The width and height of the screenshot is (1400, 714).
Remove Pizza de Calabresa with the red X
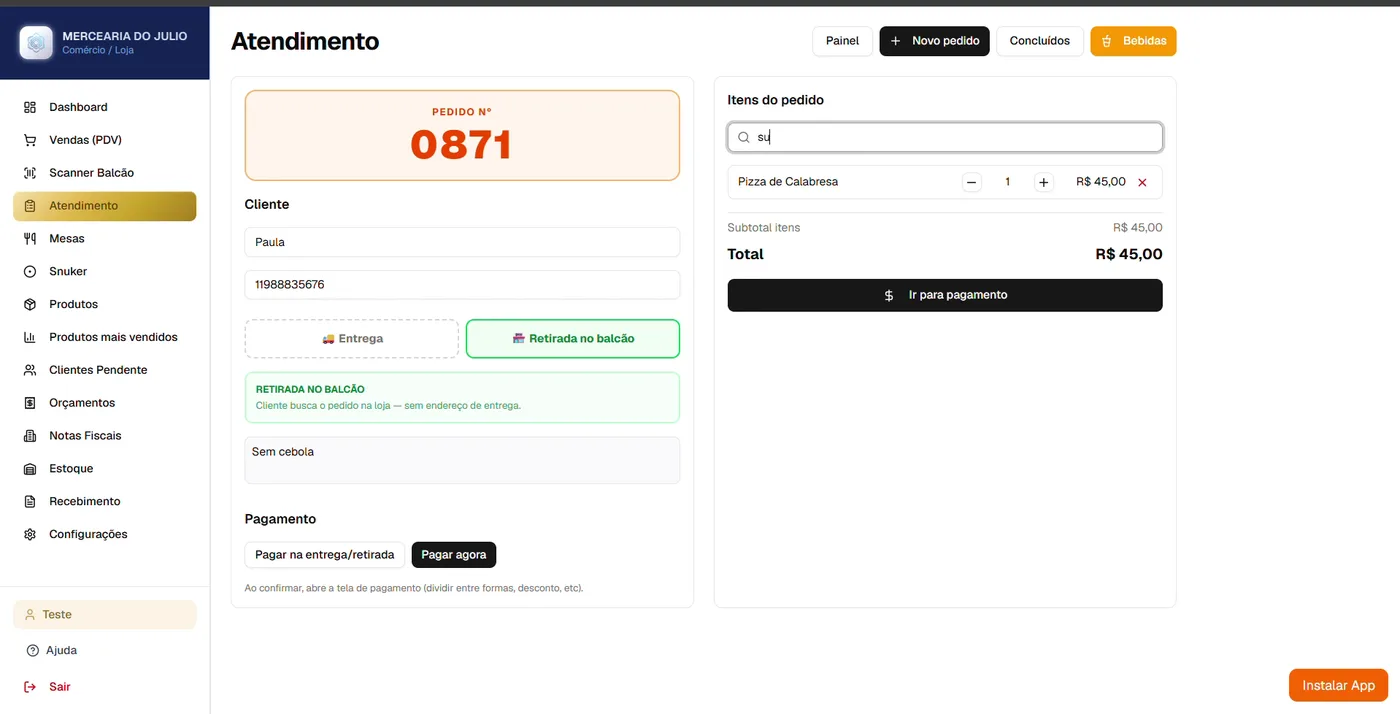coord(1143,182)
